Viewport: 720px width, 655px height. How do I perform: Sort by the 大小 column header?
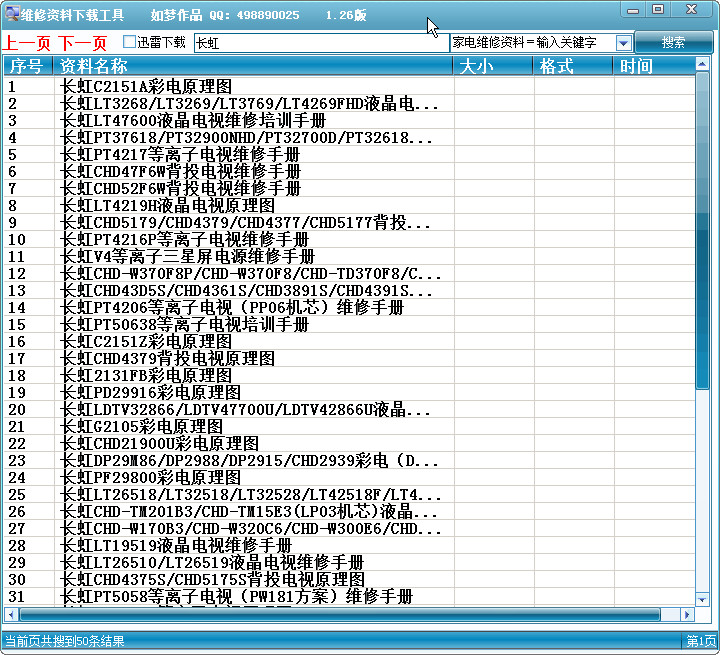(x=493, y=66)
